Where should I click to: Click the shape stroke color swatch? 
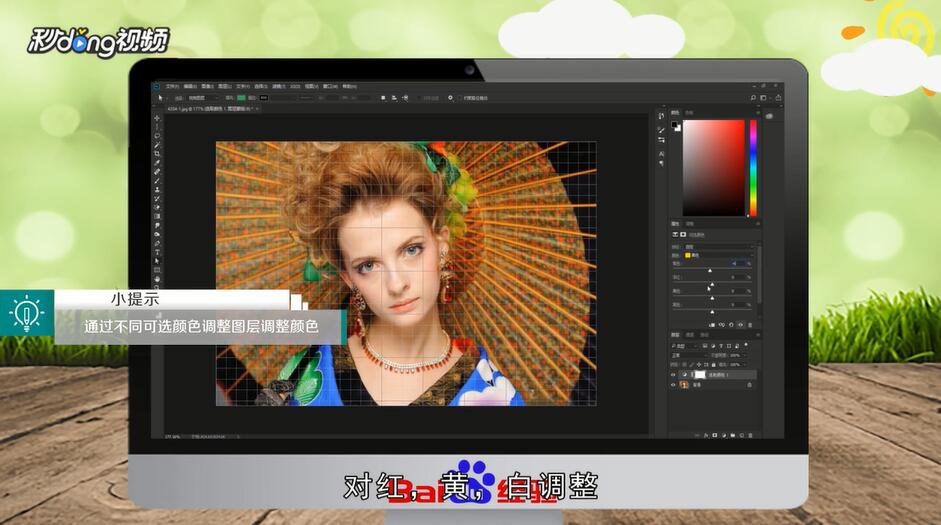tap(263, 98)
